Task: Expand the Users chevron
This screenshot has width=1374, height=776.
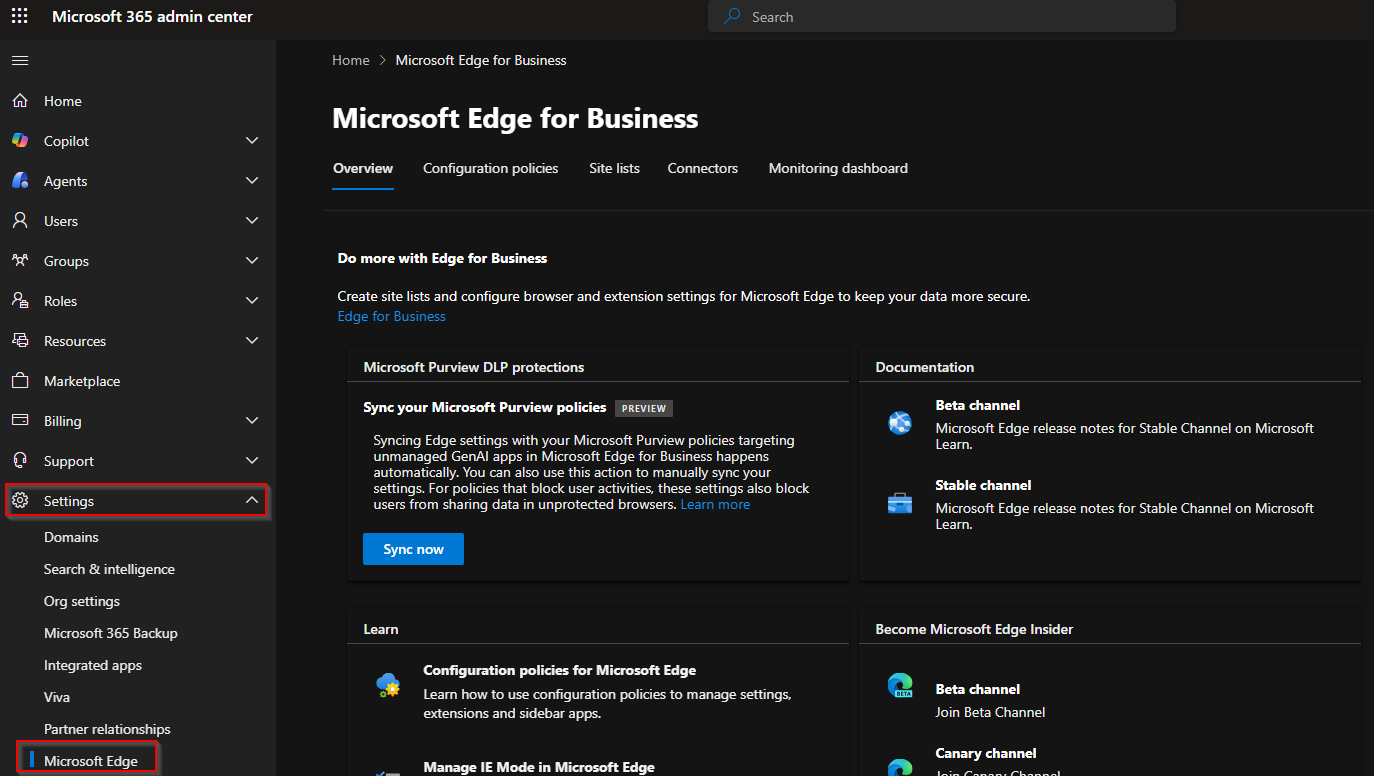Action: pos(252,221)
